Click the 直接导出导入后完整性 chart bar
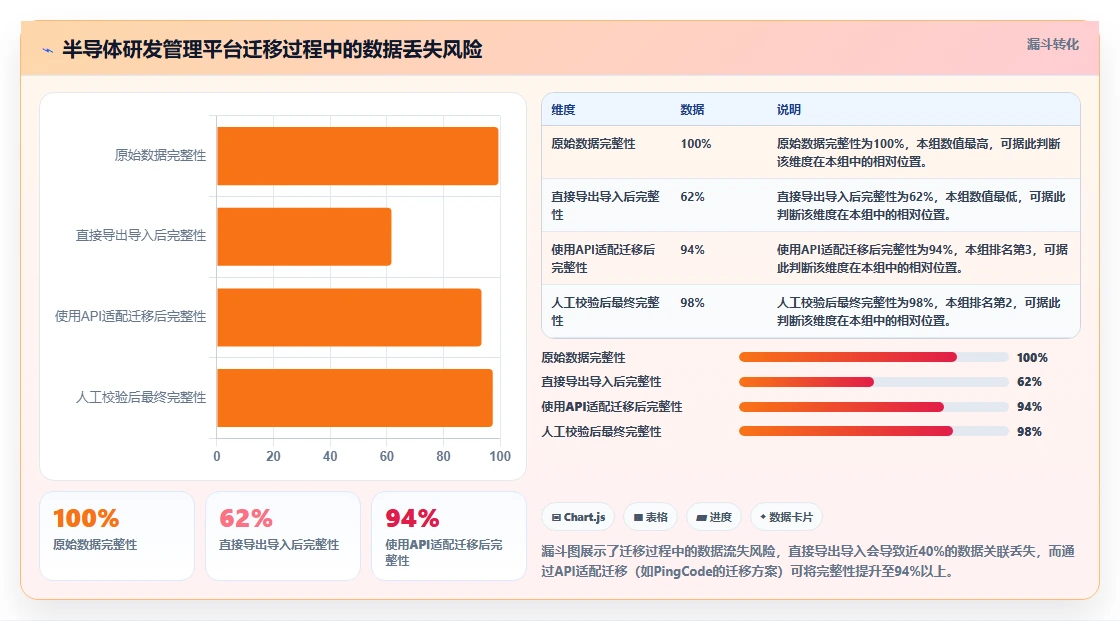Screen dimensions: 1120x621 click(x=304, y=237)
